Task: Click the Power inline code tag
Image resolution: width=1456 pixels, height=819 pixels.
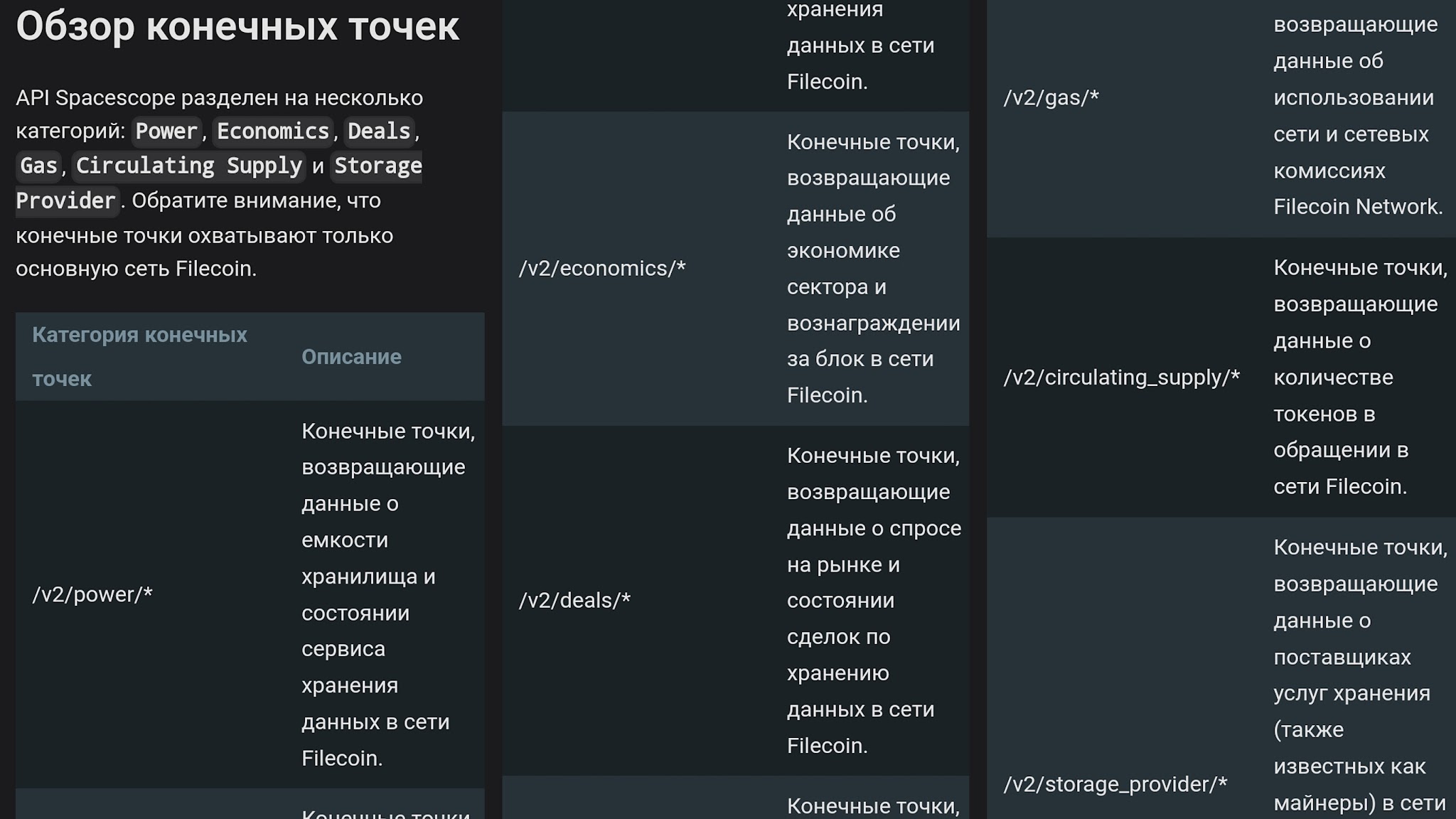Action: [166, 132]
